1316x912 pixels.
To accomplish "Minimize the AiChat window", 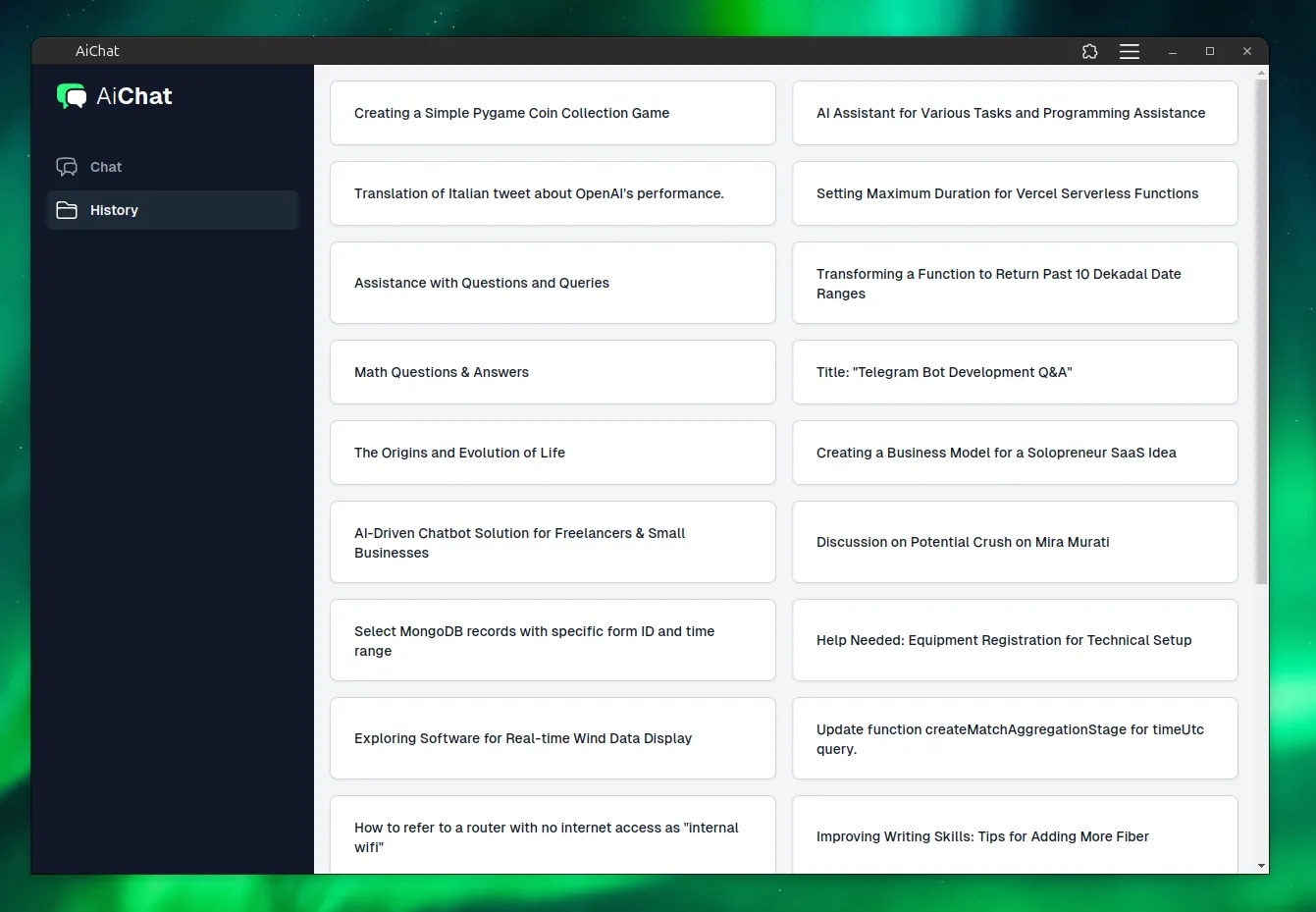I will click(1172, 51).
